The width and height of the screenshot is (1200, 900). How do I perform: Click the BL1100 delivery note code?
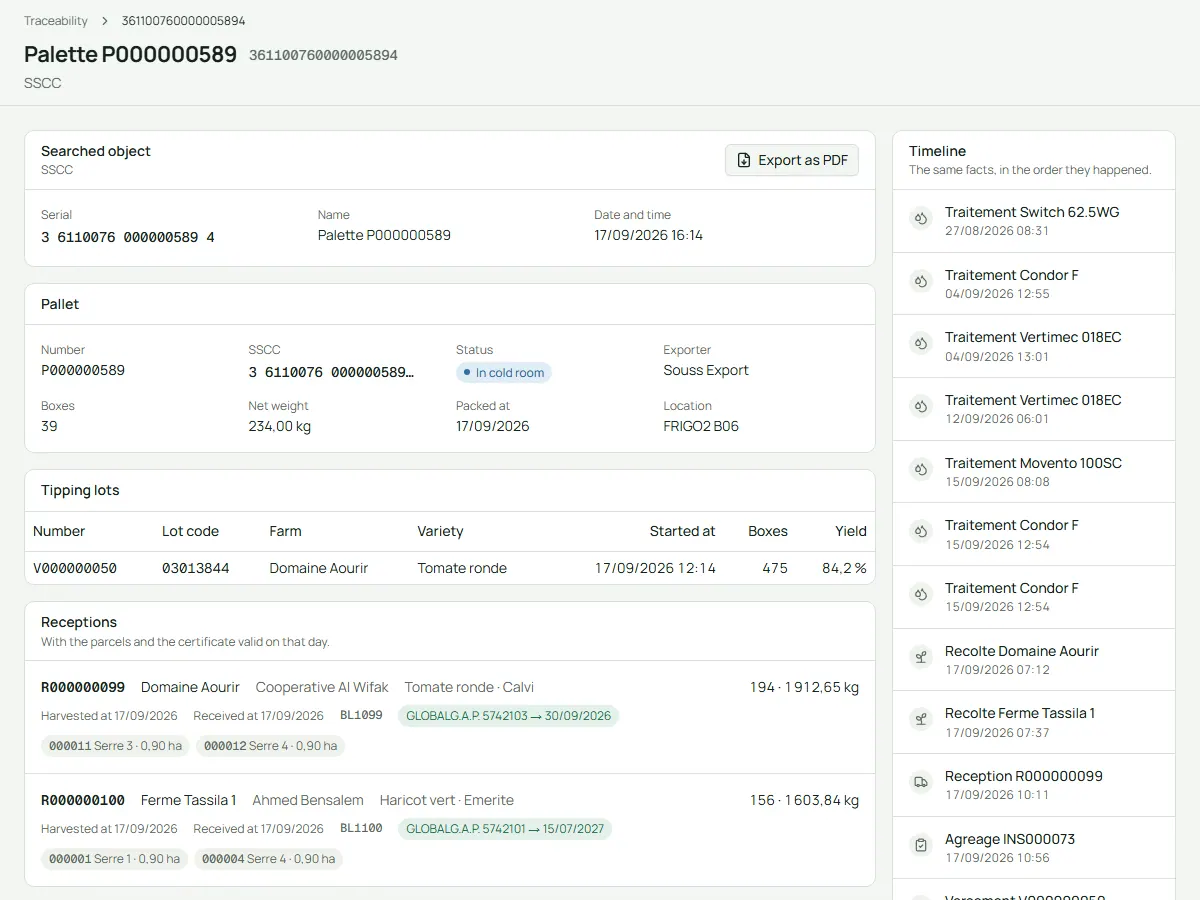(361, 829)
